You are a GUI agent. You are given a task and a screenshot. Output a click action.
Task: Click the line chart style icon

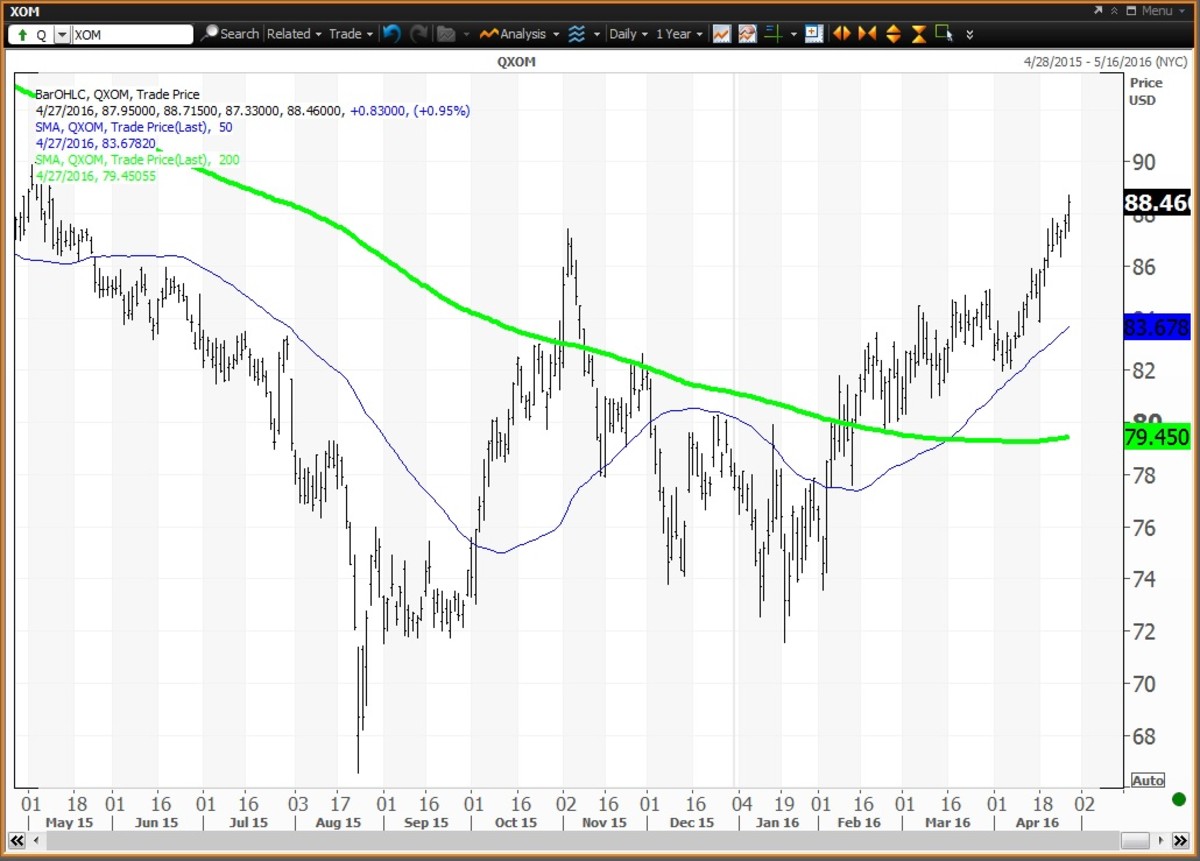tap(721, 34)
